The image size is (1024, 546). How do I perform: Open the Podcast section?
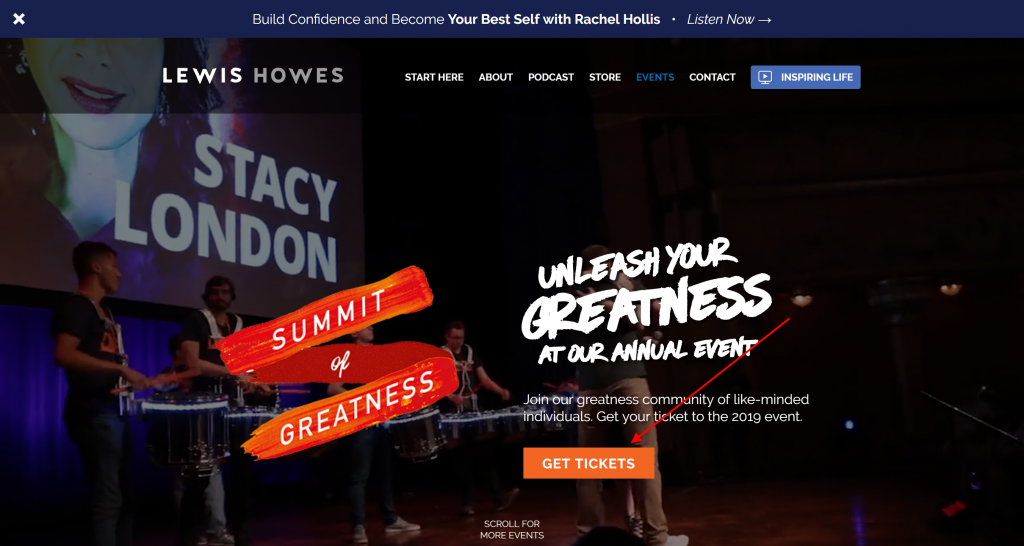tap(551, 77)
